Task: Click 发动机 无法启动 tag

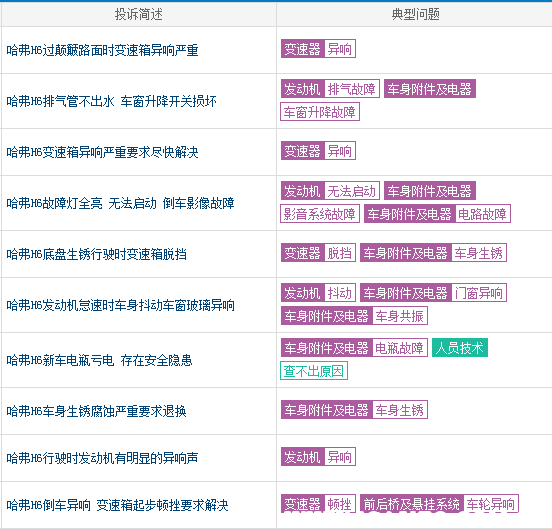Action: pos(330,190)
